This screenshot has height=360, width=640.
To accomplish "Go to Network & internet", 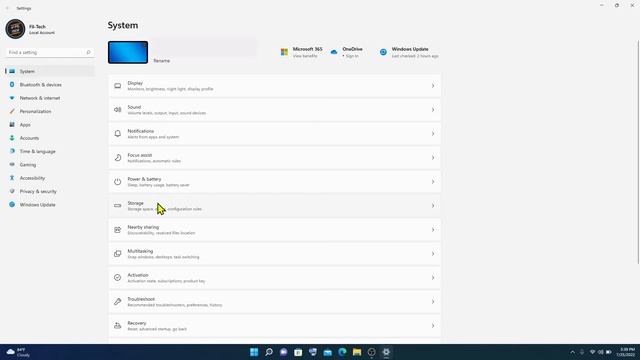I will [50, 98].
